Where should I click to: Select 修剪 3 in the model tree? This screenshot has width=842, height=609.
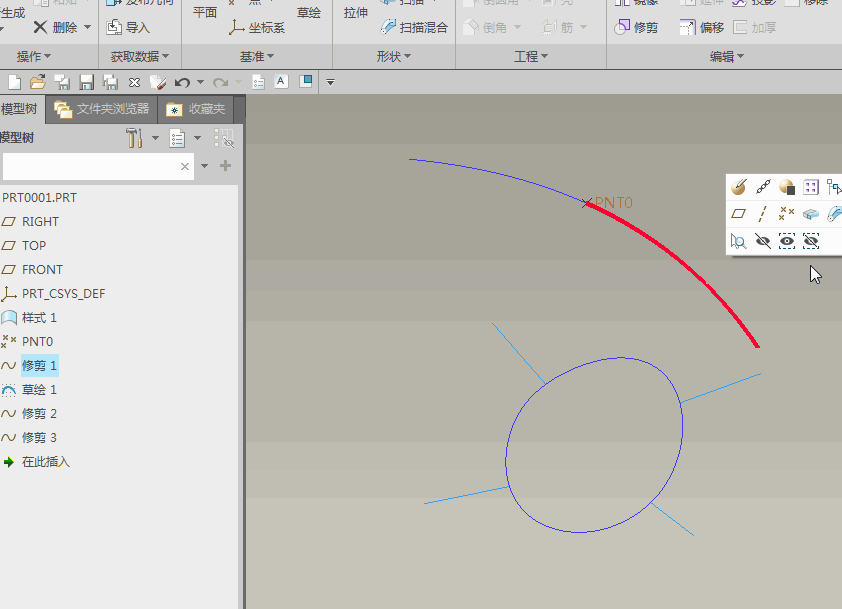tap(39, 438)
